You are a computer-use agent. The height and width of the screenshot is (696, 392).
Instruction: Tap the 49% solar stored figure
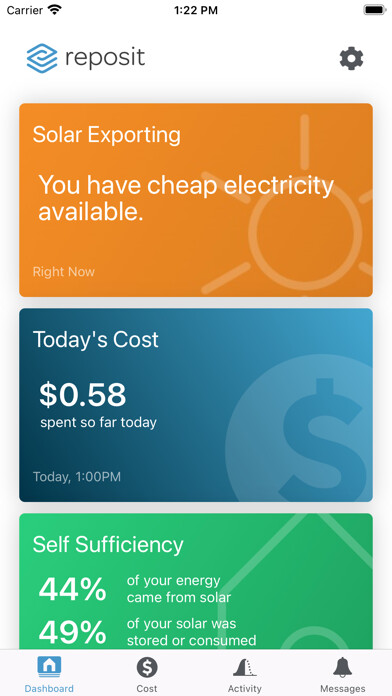72,632
